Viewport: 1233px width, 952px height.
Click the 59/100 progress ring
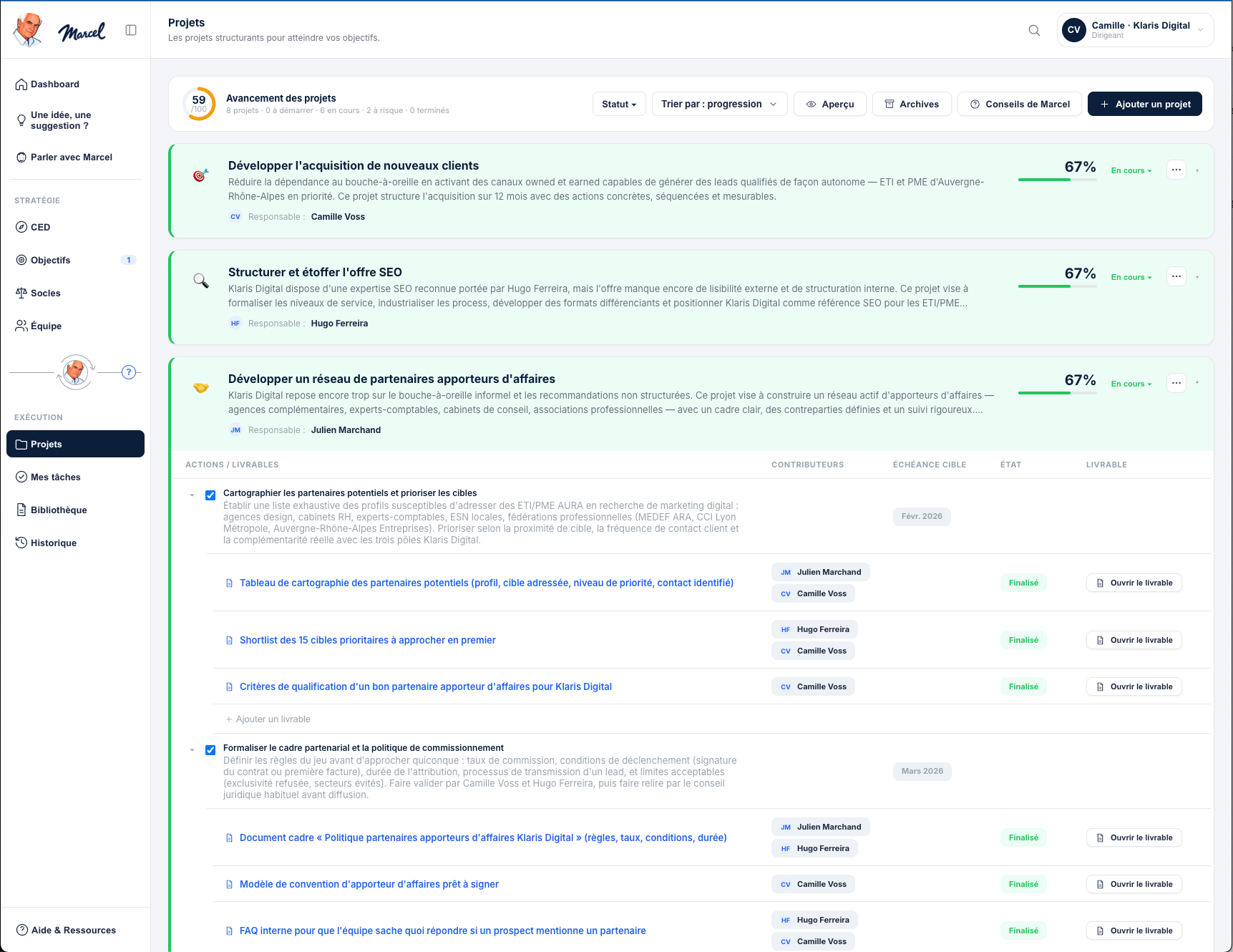[x=199, y=104]
